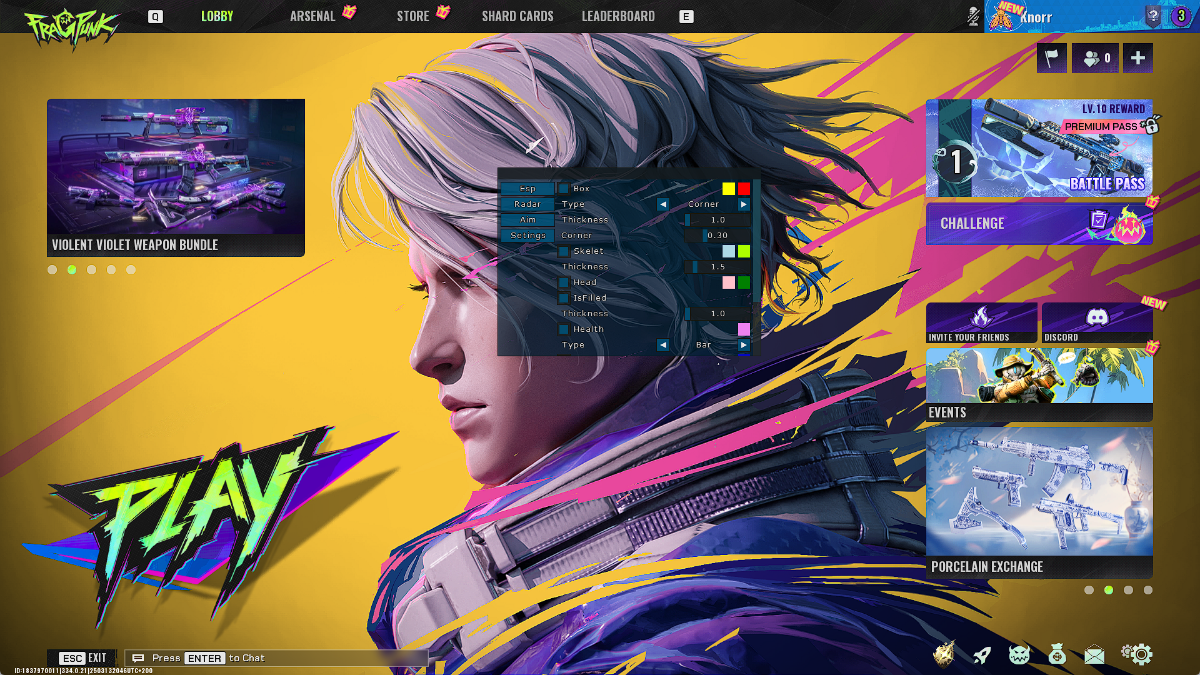The image size is (1200, 675).
Task: Click the E key hint icon
Action: [685, 16]
